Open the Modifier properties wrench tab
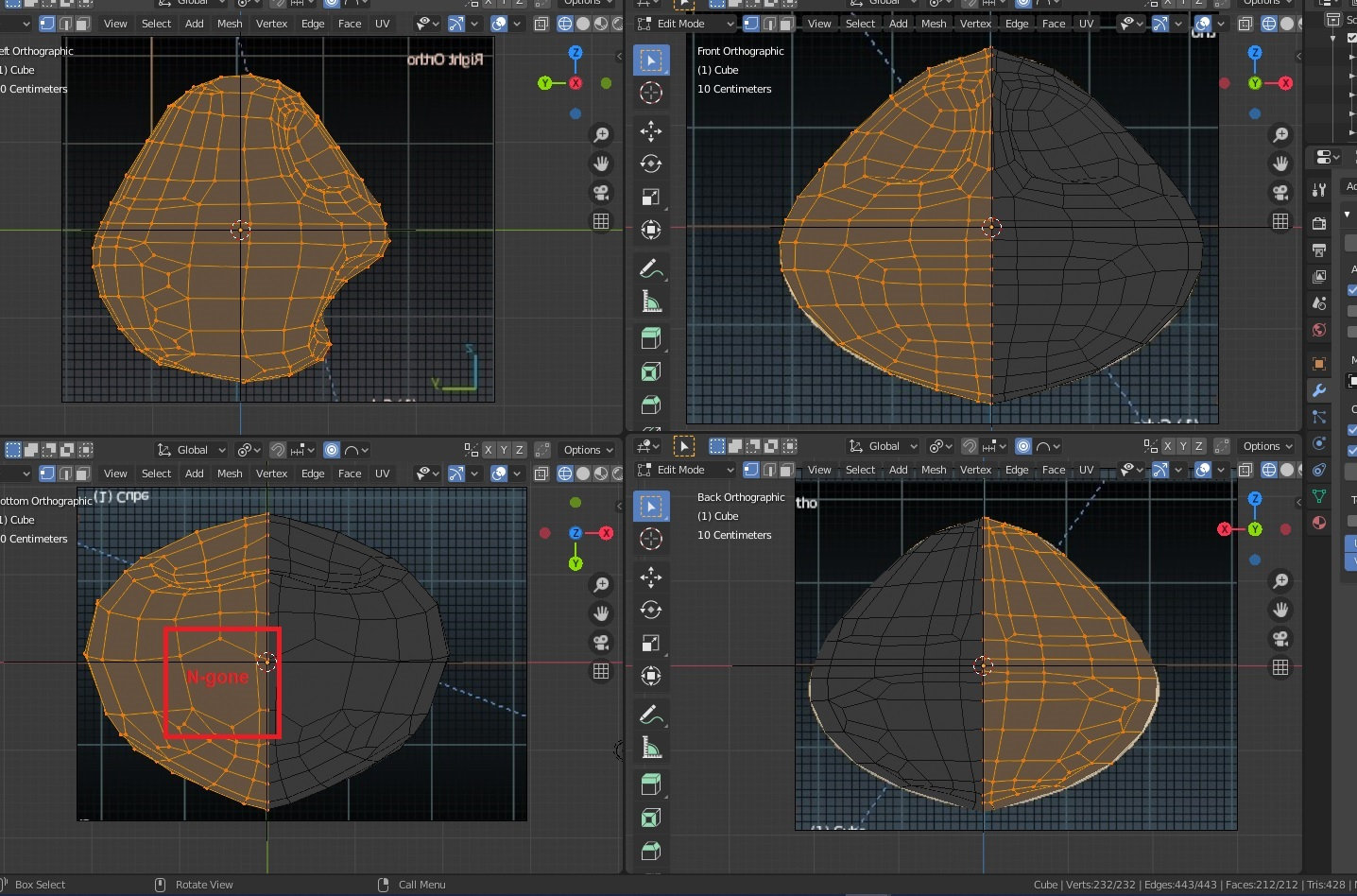The image size is (1357, 896). (x=1319, y=390)
